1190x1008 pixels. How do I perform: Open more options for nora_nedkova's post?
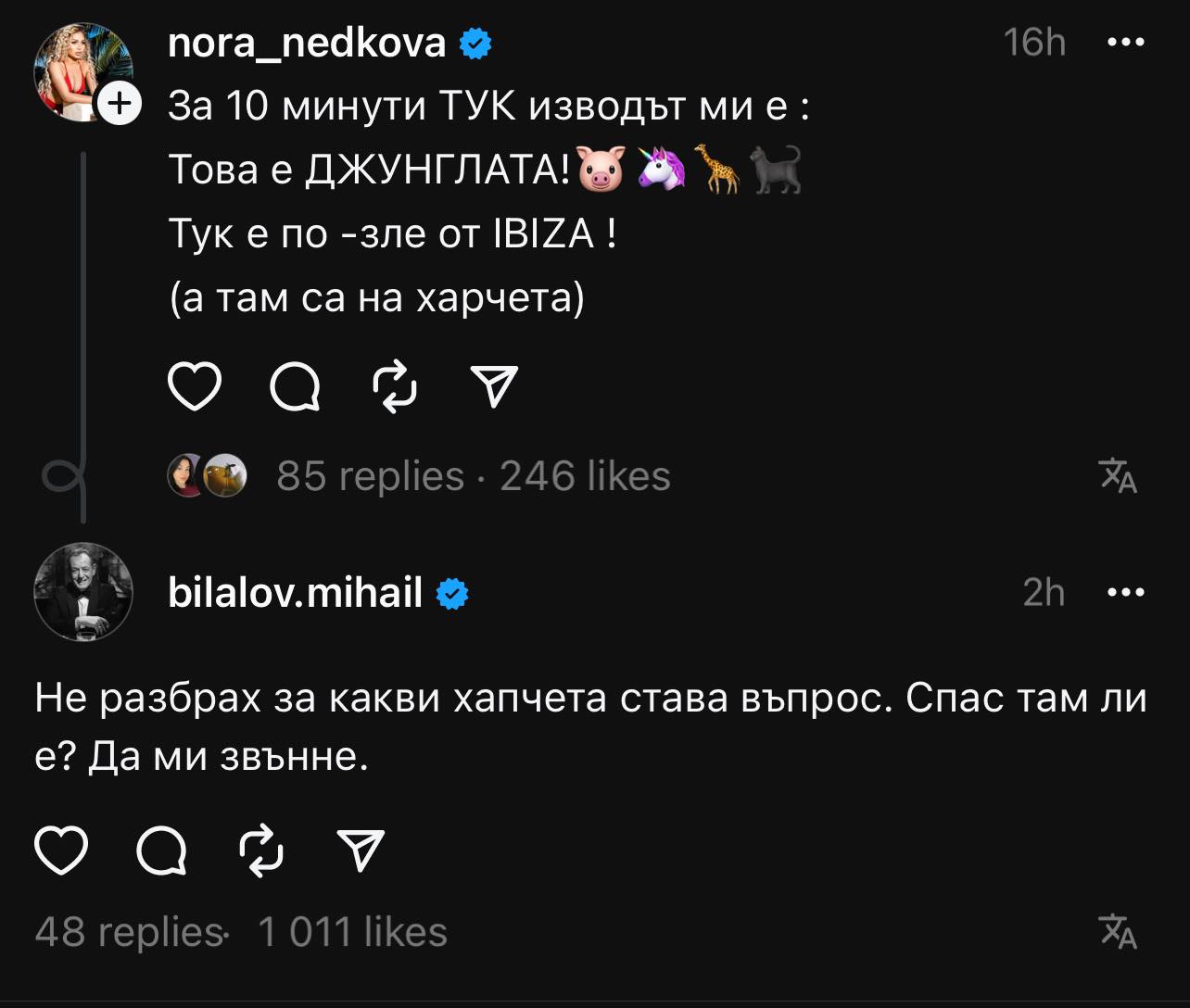coord(1126,43)
